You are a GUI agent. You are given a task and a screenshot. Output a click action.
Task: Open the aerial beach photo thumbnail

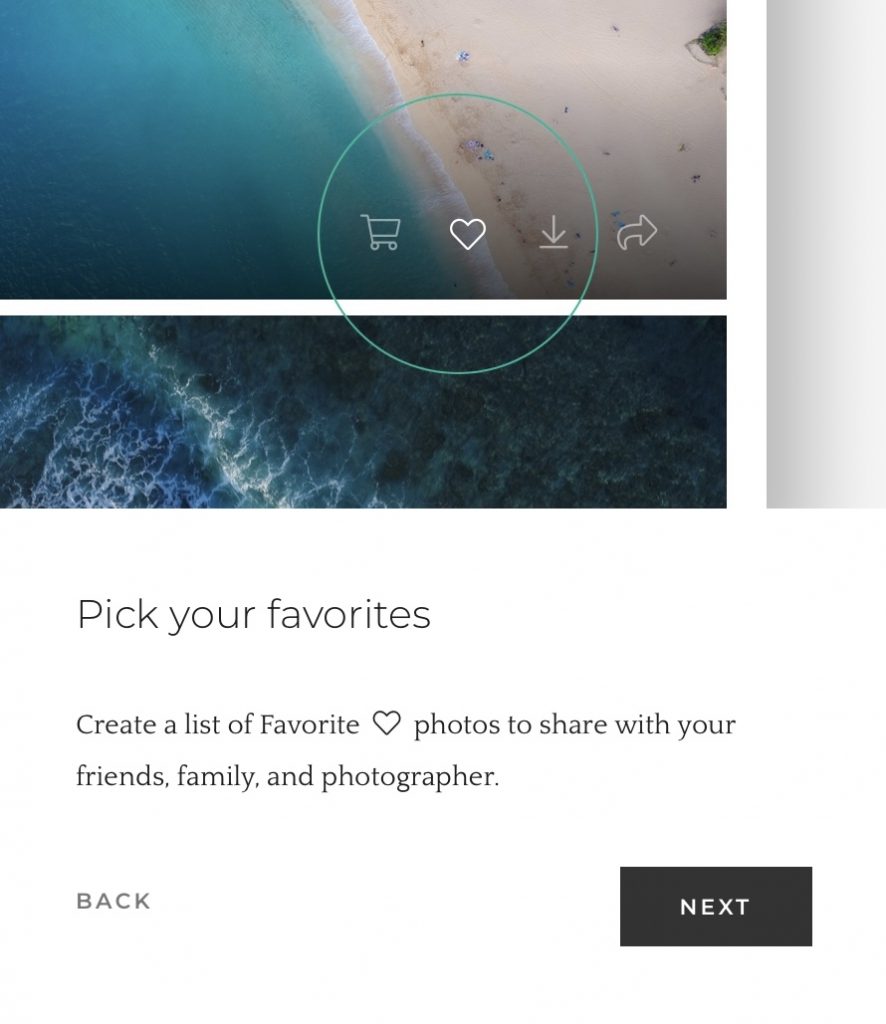[363, 150]
